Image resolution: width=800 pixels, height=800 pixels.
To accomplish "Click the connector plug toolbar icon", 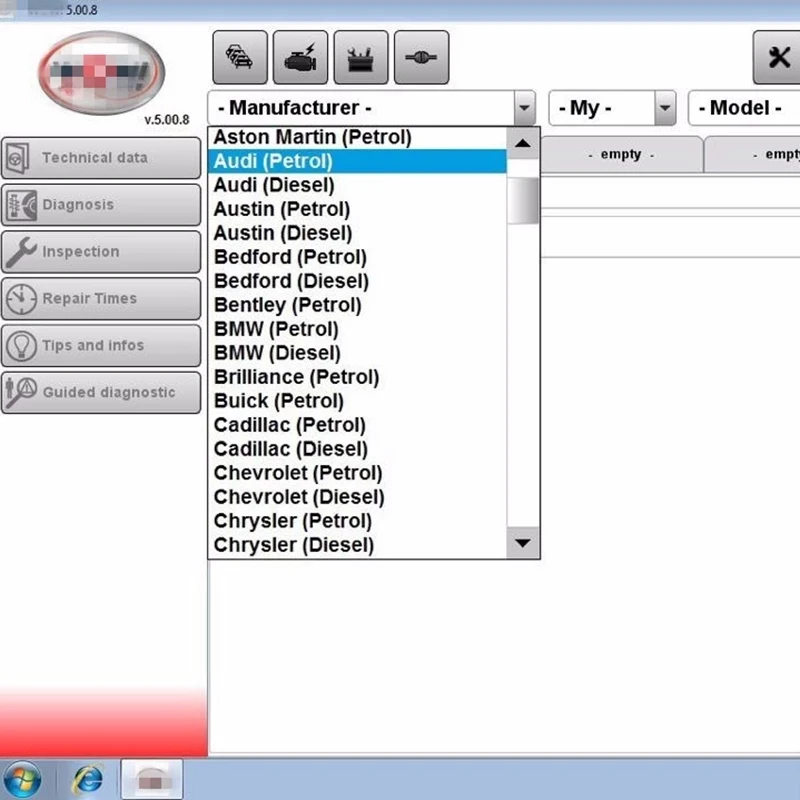I will 421,57.
